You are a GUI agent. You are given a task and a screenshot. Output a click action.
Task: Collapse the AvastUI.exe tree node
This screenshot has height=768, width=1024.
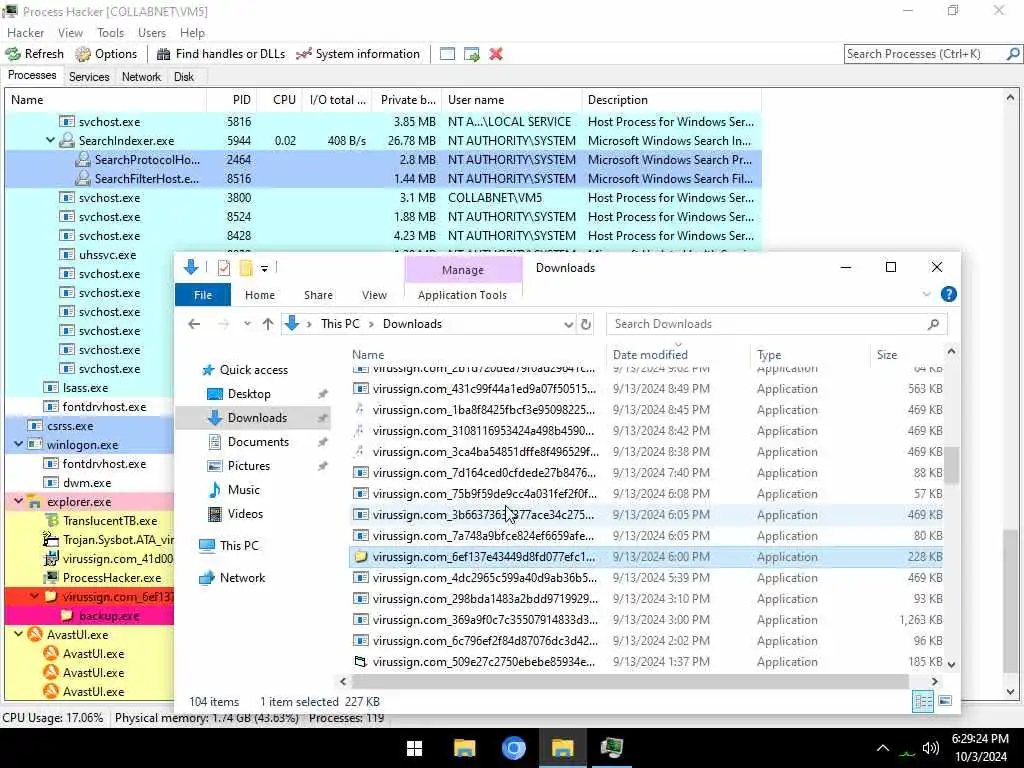point(18,634)
